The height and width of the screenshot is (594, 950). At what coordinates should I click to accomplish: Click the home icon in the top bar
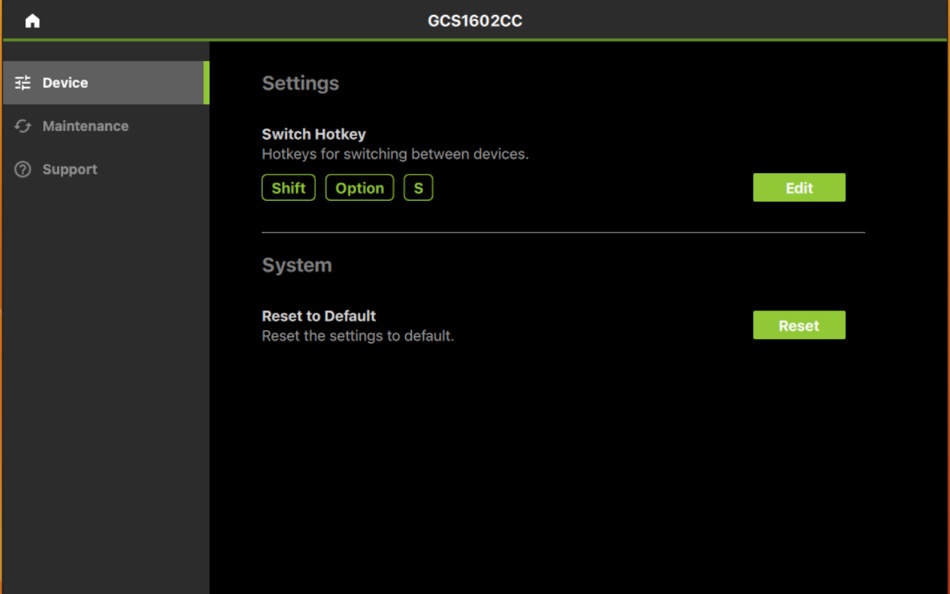click(33, 19)
